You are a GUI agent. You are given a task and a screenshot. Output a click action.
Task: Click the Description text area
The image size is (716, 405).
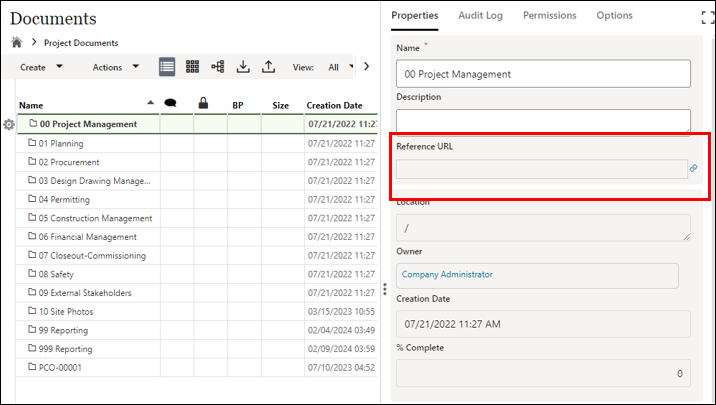pos(543,122)
